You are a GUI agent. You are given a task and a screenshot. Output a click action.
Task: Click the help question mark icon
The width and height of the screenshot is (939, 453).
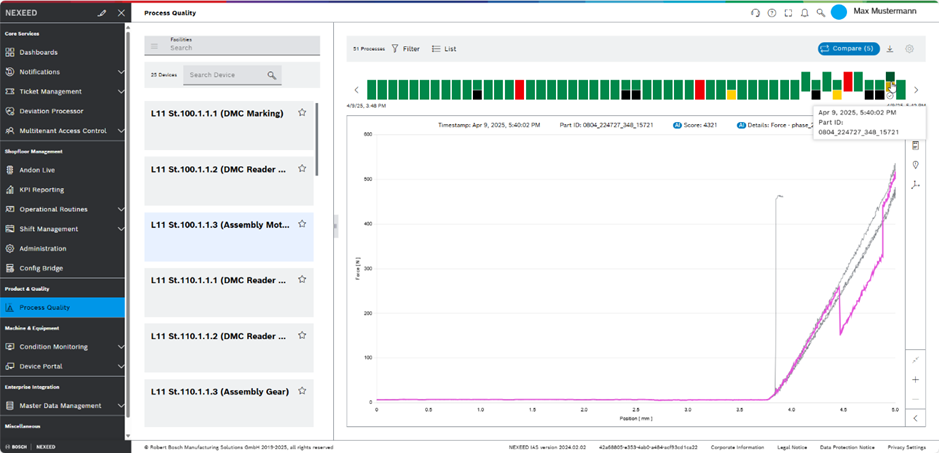point(772,13)
